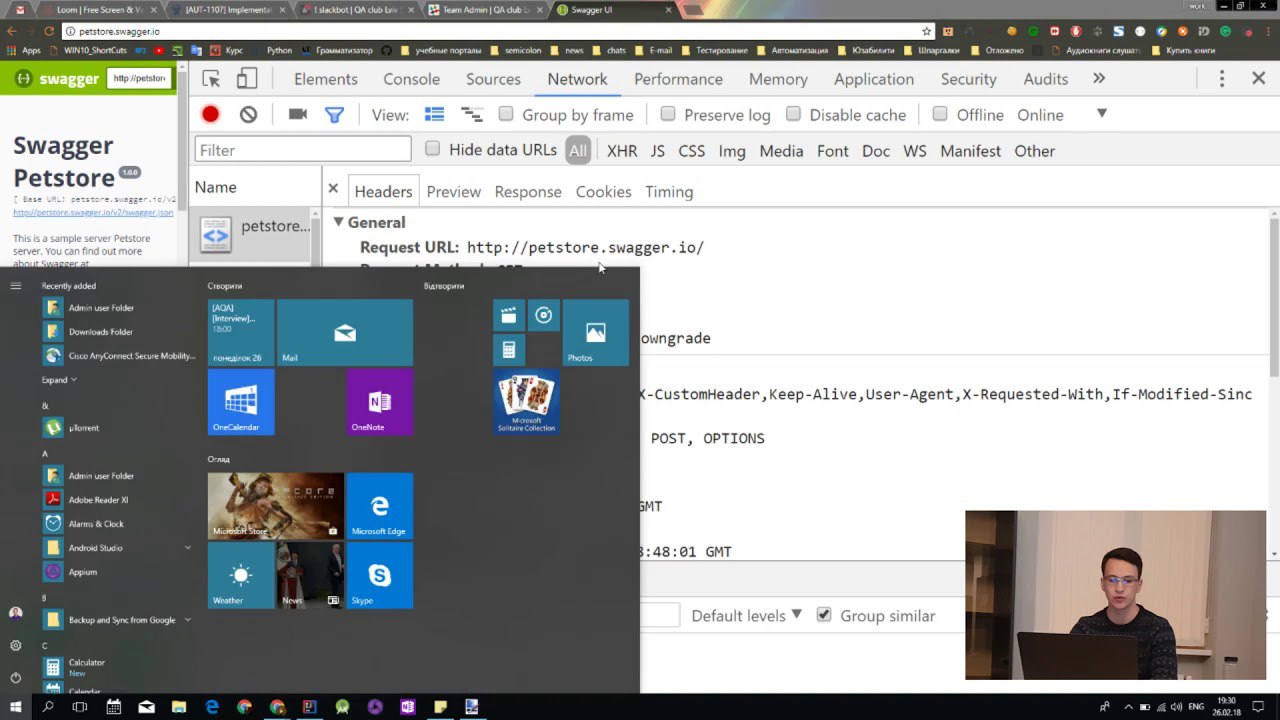Enable the Group by frame checkbox

(x=506, y=114)
